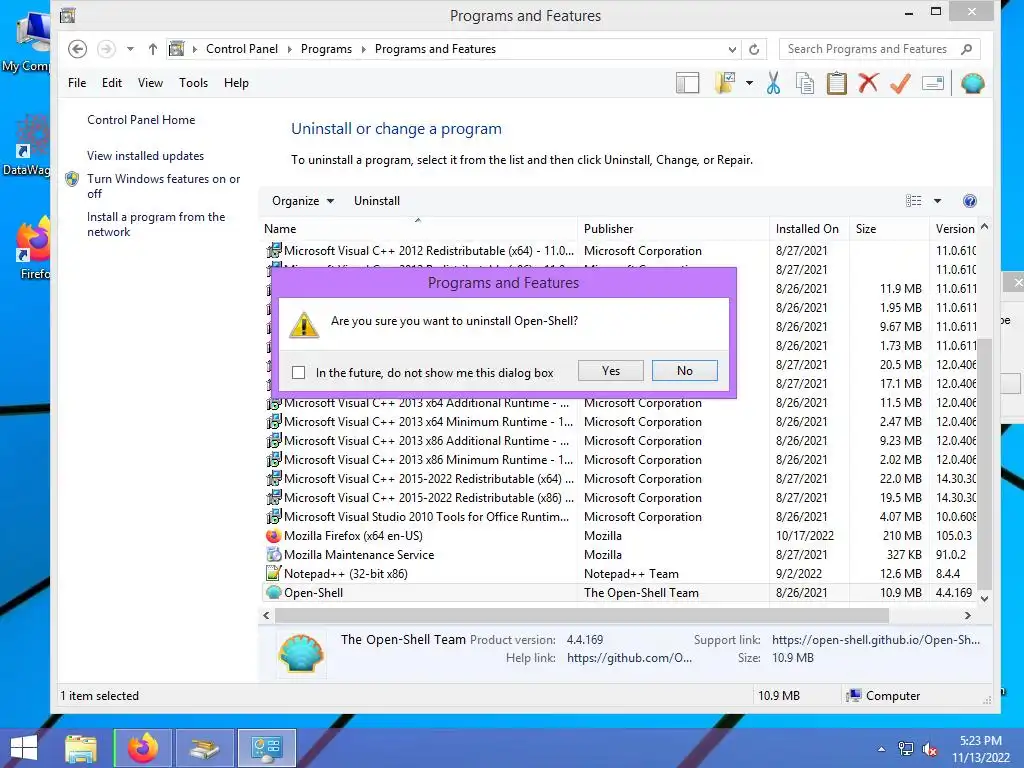
Task: Click the muted volume tray icon
Action: [930, 749]
